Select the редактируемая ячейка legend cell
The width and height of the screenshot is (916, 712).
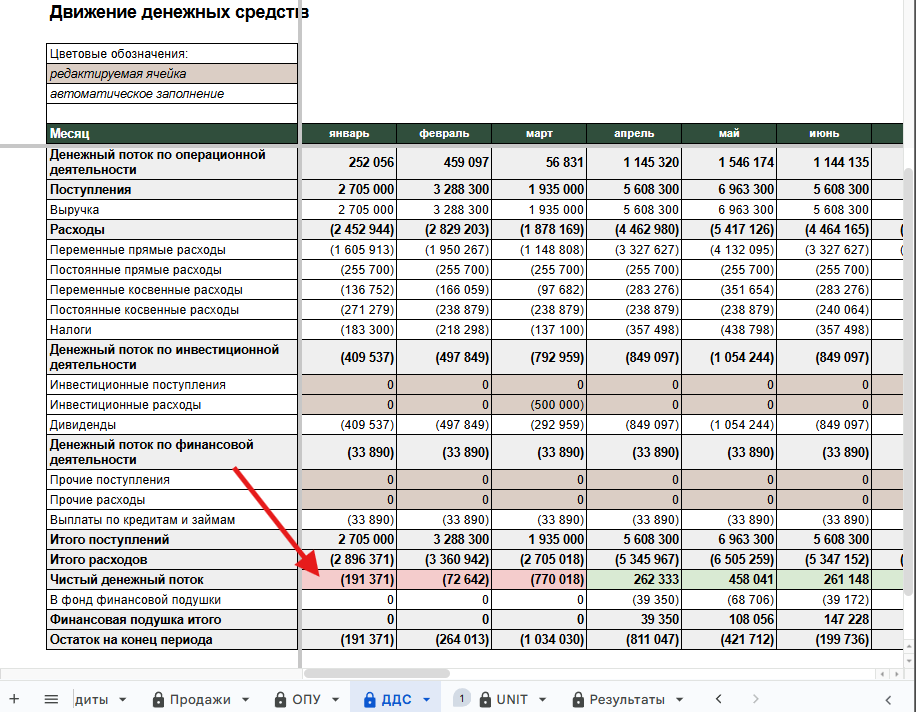172,74
